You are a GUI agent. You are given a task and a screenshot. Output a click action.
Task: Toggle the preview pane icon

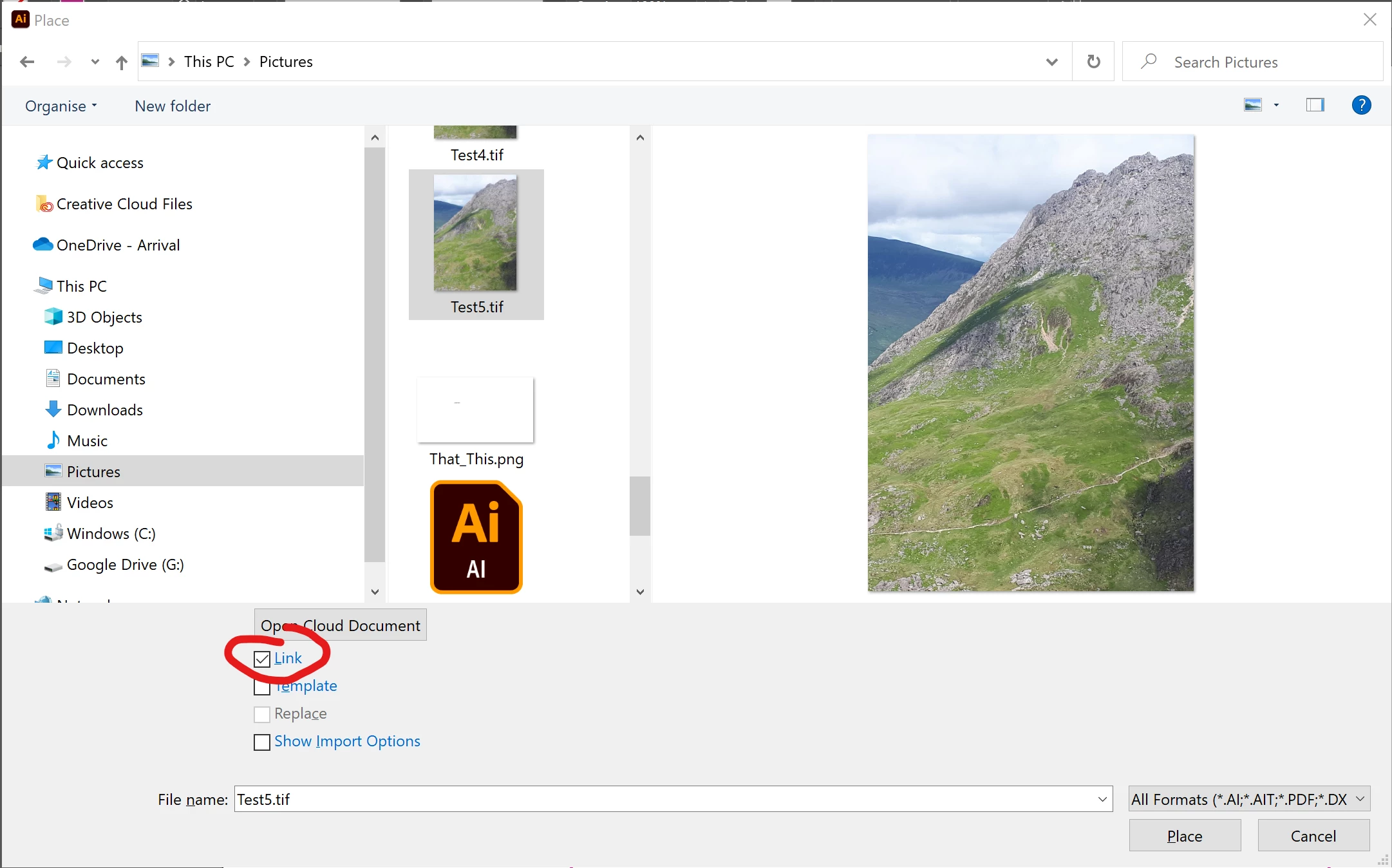[1315, 105]
